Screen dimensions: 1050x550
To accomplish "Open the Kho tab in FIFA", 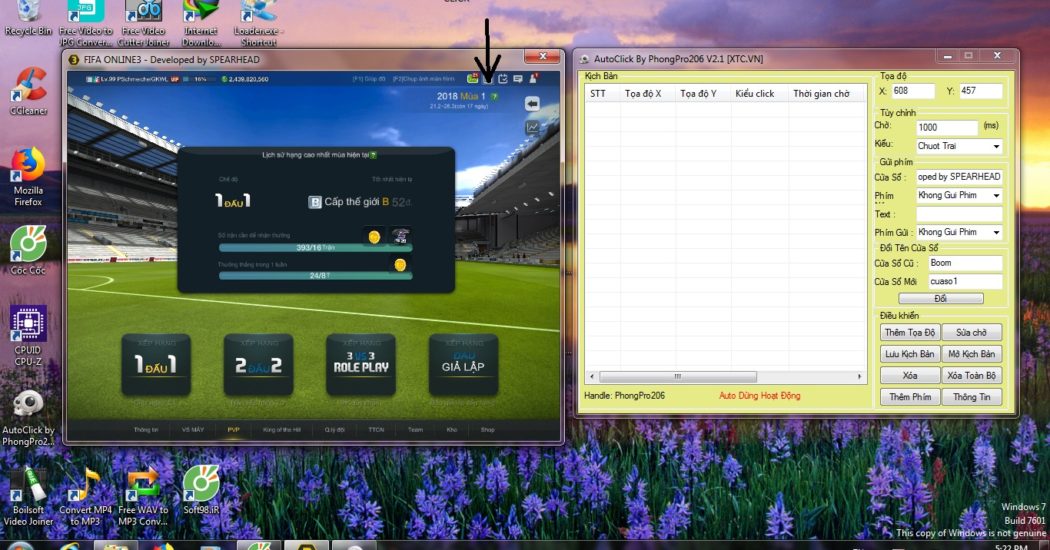I will (x=451, y=429).
